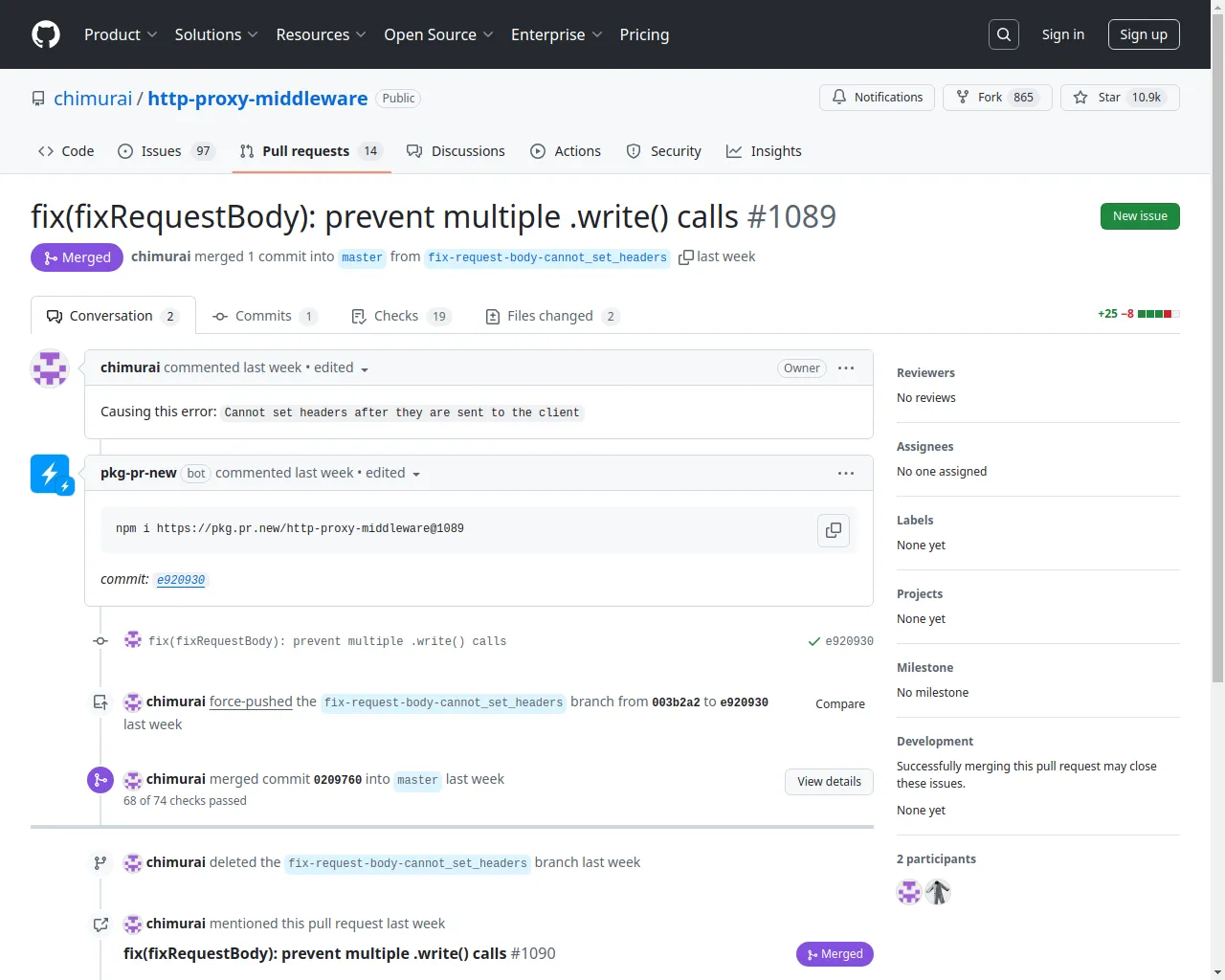Click the Sign up button

[x=1144, y=34]
